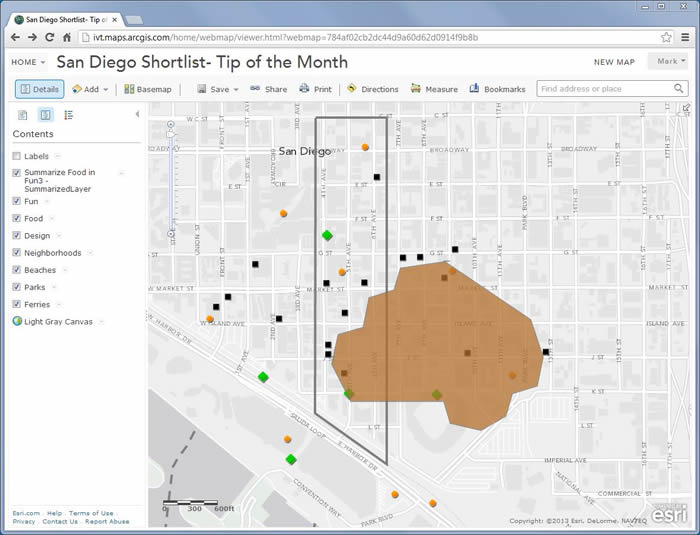Click the Find address or place field
700x535 pixels.
point(605,88)
